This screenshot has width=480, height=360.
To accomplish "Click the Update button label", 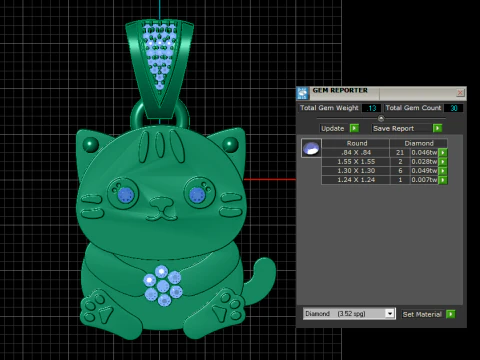I will tap(333, 128).
